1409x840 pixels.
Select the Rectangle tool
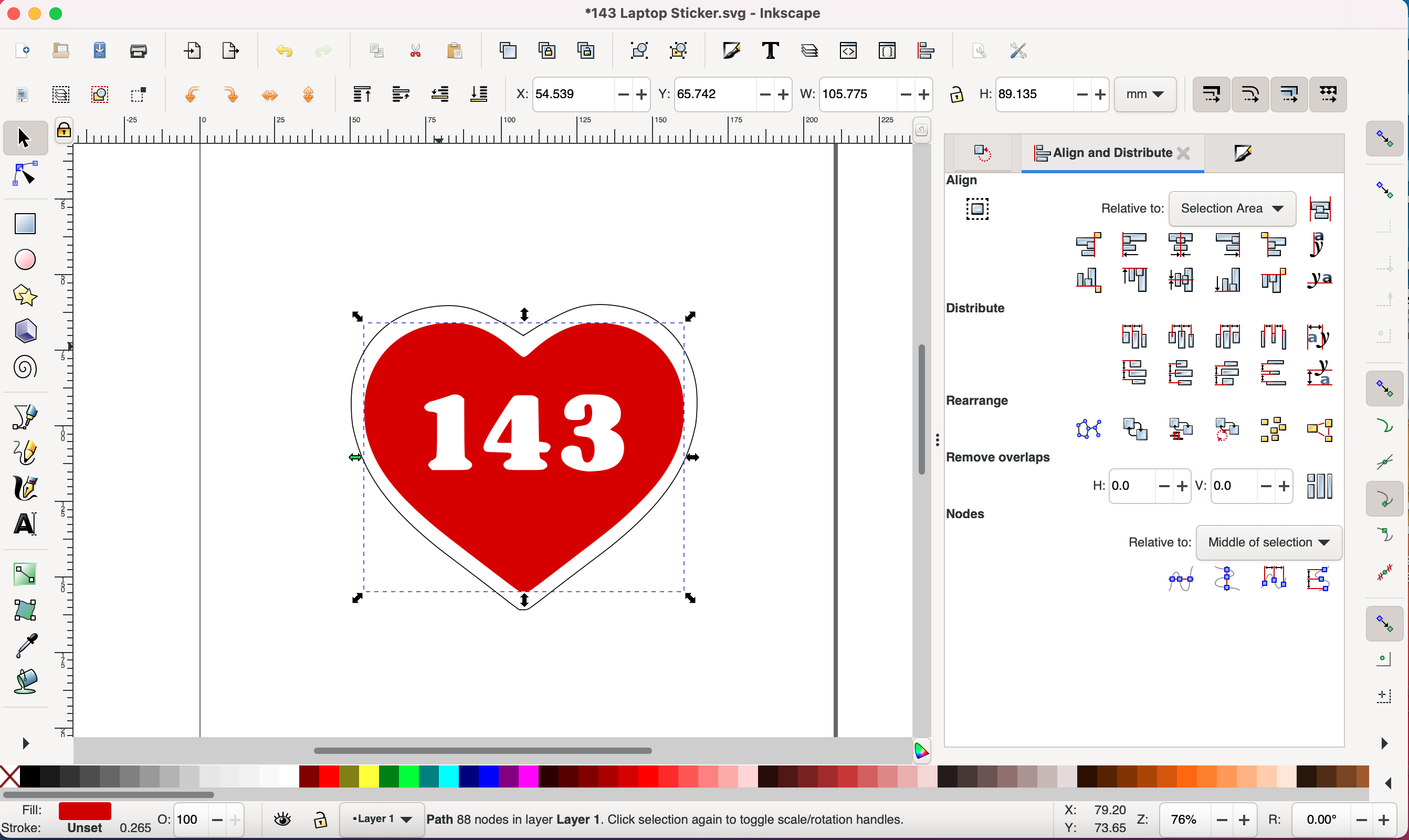tap(25, 224)
